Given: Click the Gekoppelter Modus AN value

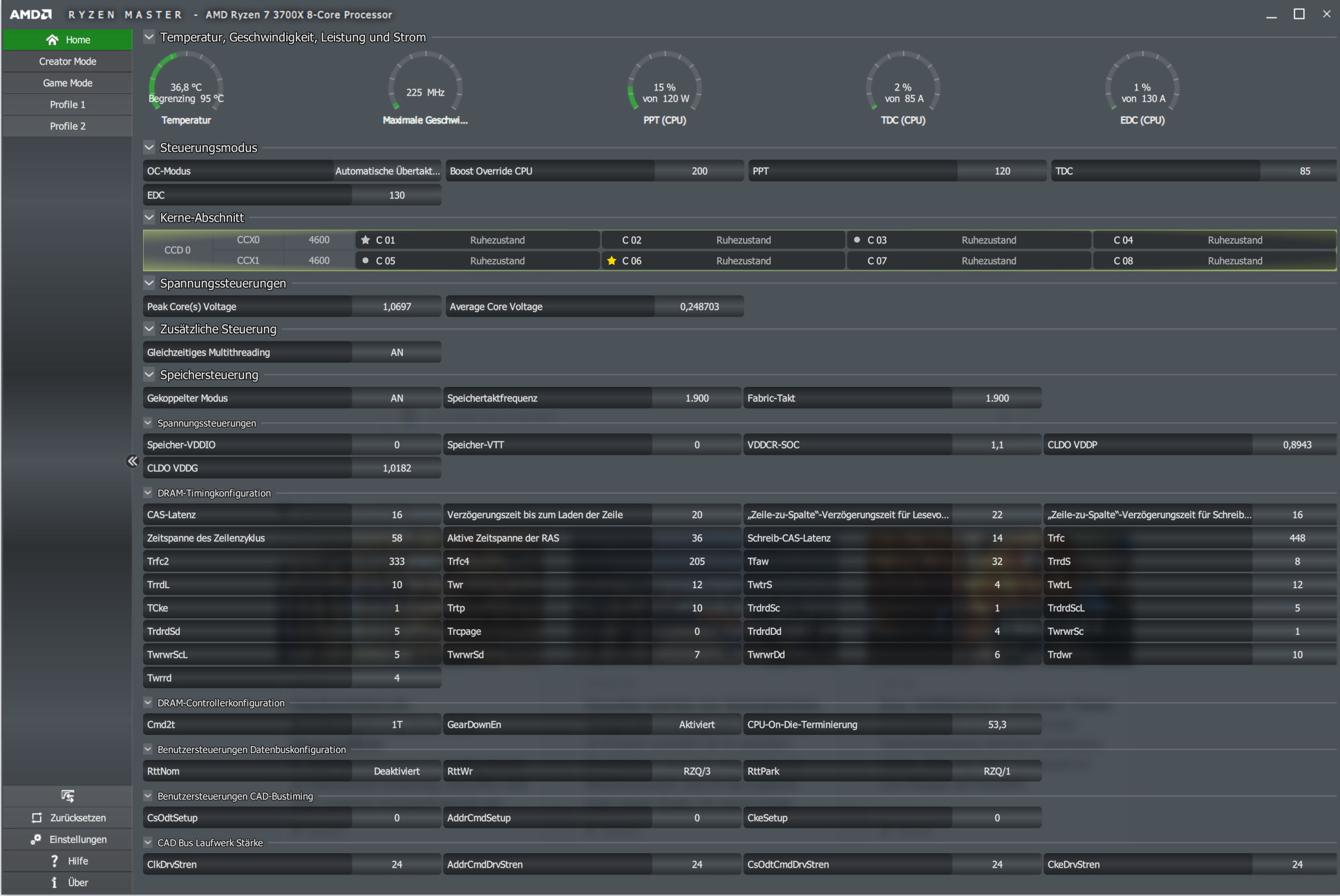Looking at the screenshot, I should point(396,398).
